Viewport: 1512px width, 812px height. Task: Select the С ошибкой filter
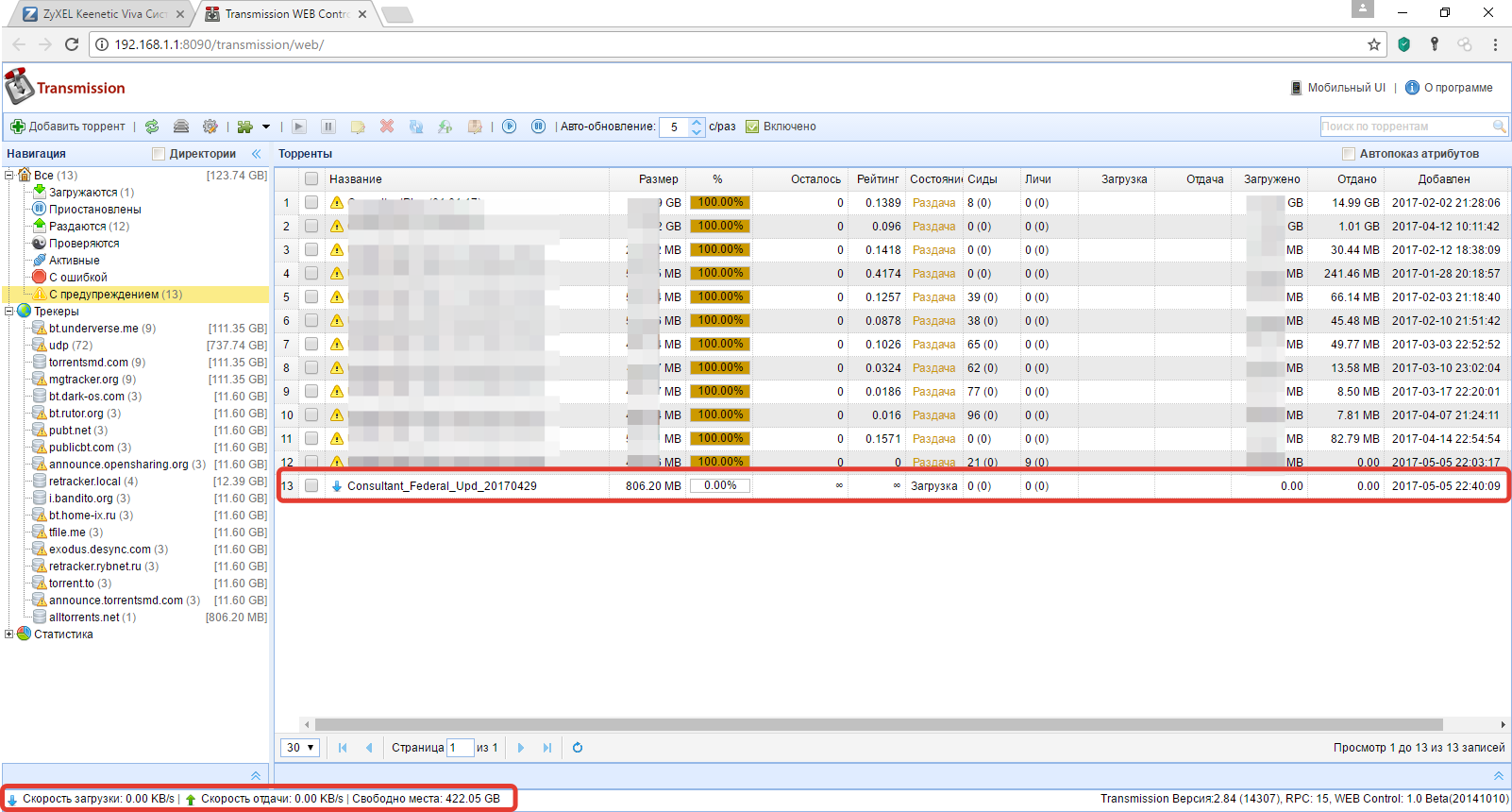[78, 277]
